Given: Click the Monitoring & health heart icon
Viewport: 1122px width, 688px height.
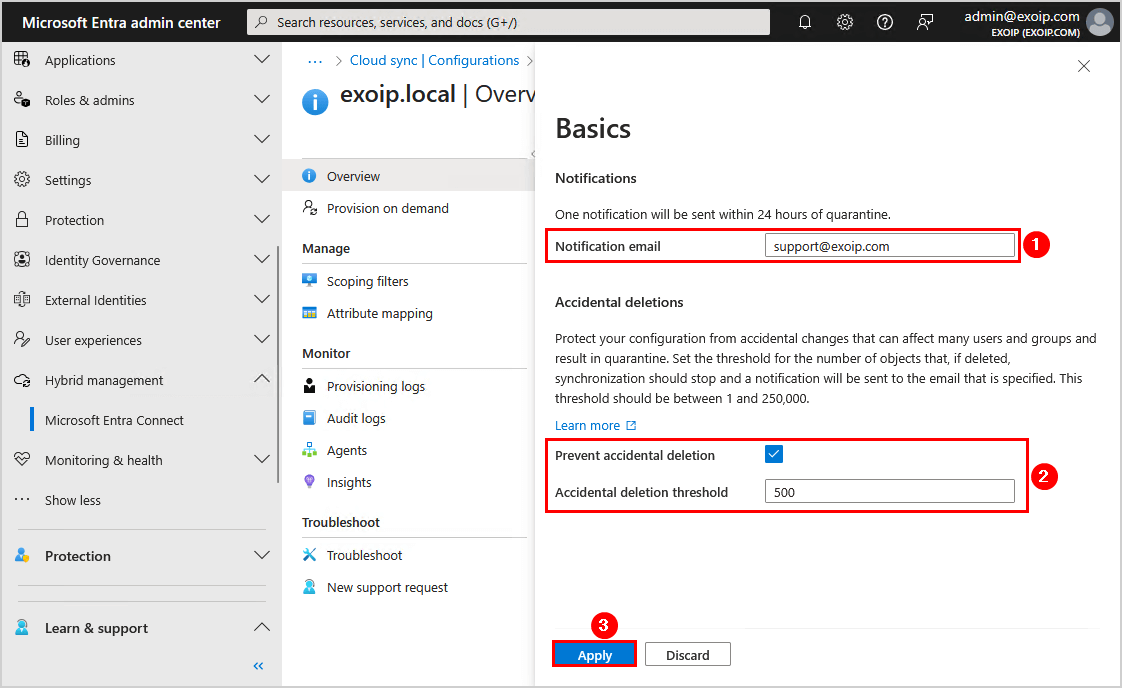Looking at the screenshot, I should 22,459.
